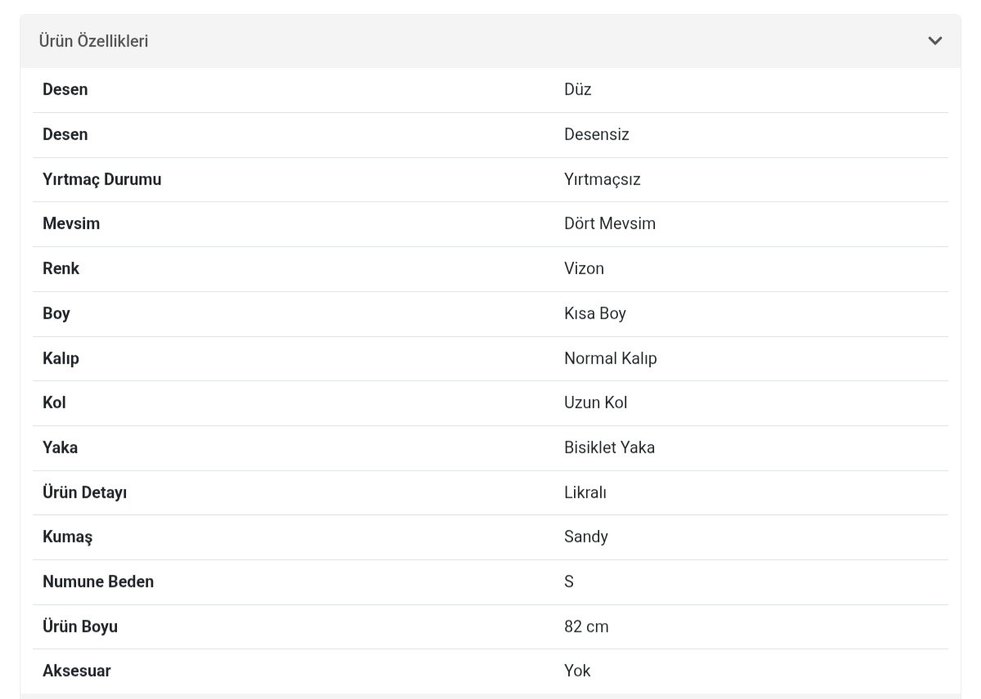Select the Desensiz value text
The image size is (981, 699).
(x=596, y=134)
